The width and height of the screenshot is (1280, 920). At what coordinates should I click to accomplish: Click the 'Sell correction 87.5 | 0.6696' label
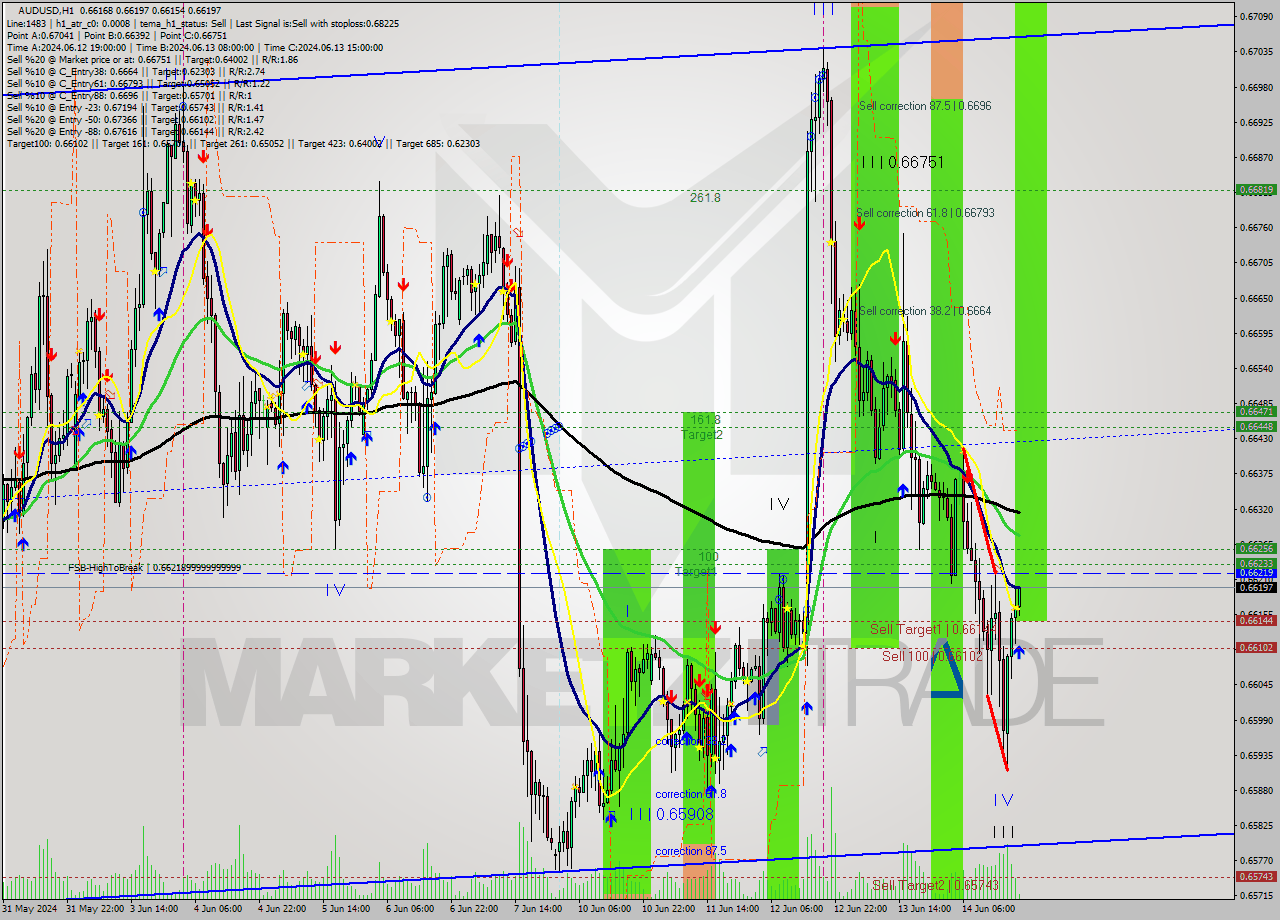click(925, 105)
